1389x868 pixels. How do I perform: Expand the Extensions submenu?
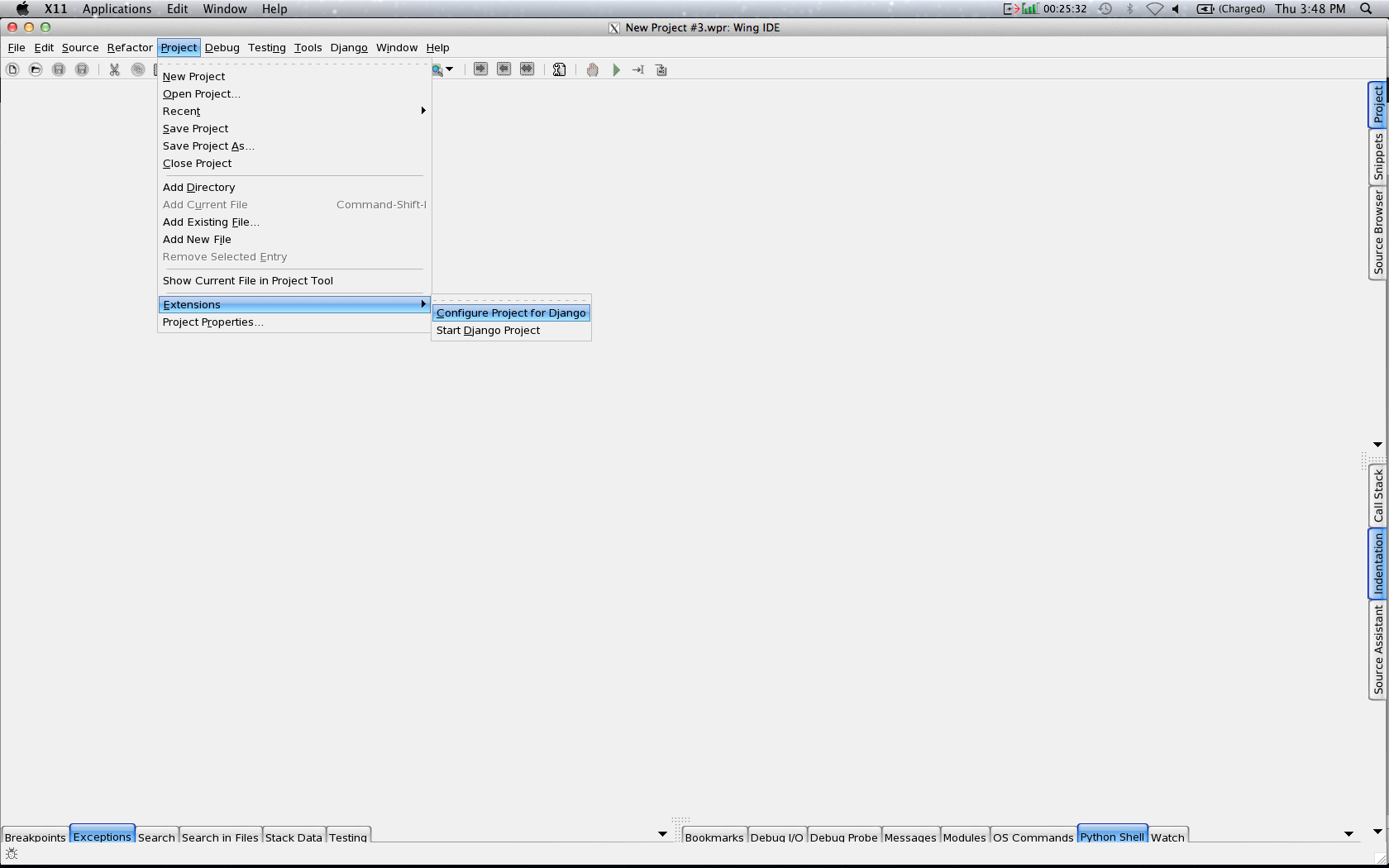coord(294,305)
